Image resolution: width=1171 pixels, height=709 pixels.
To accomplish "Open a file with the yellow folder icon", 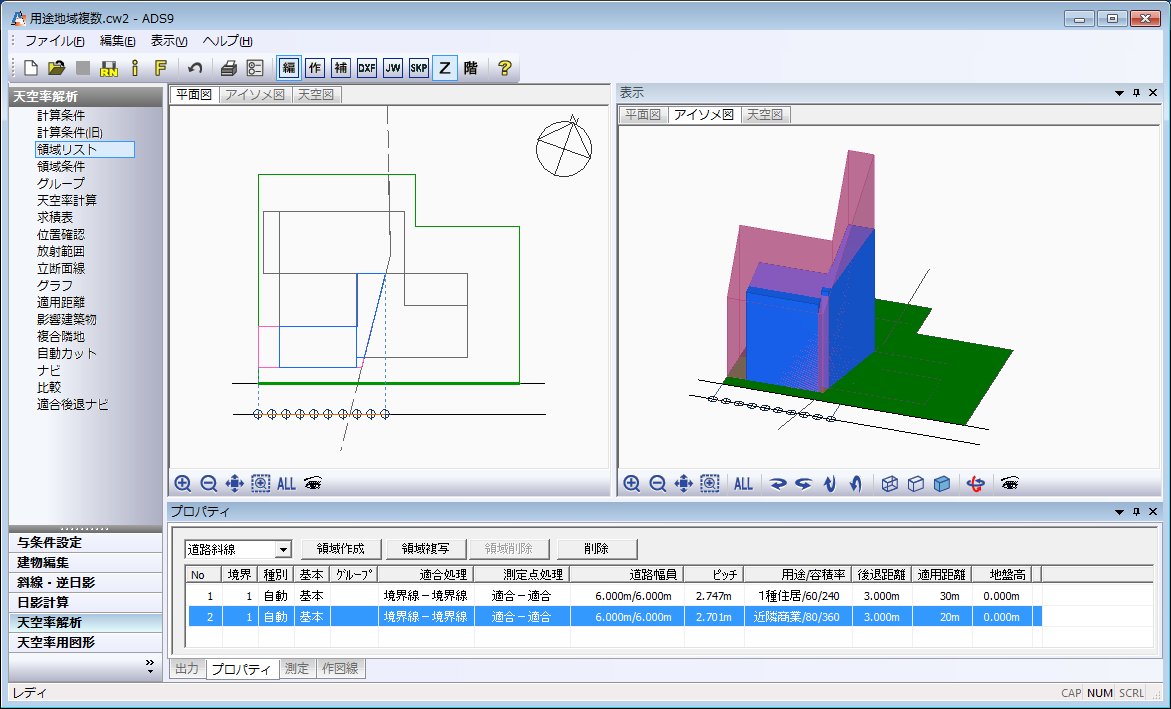I will [57, 68].
